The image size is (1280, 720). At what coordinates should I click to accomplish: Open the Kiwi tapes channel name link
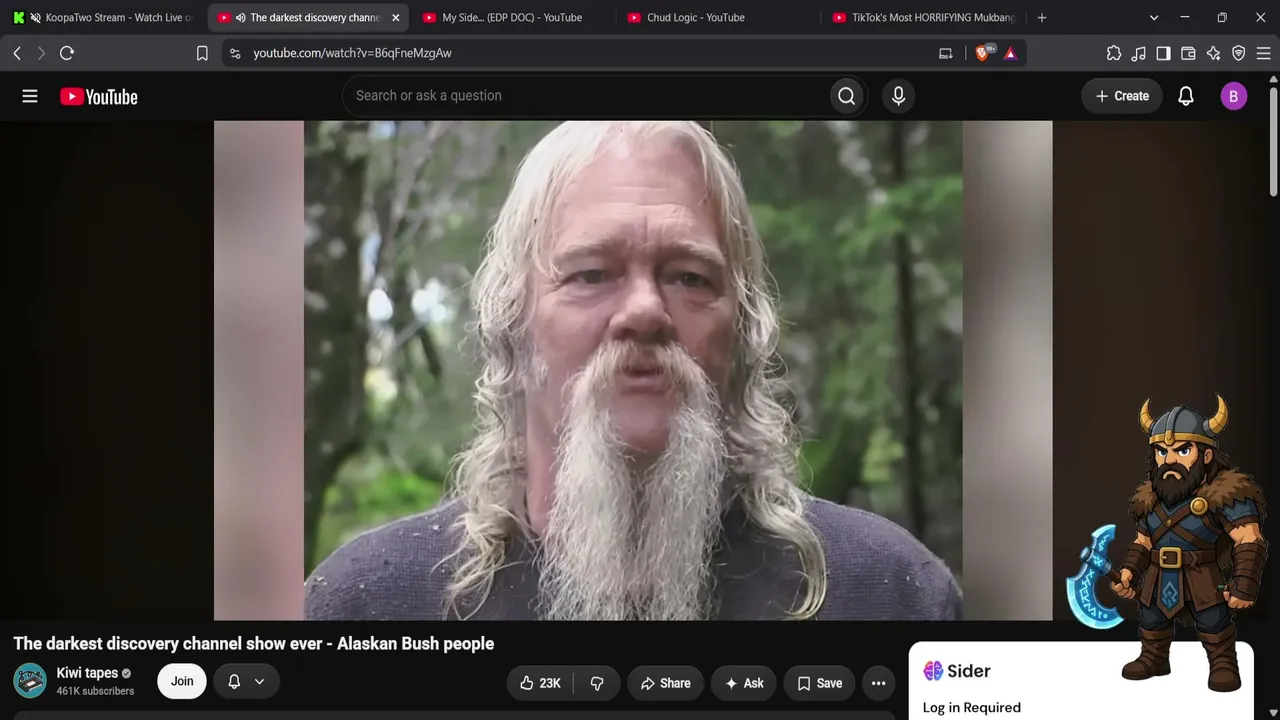[x=87, y=673]
